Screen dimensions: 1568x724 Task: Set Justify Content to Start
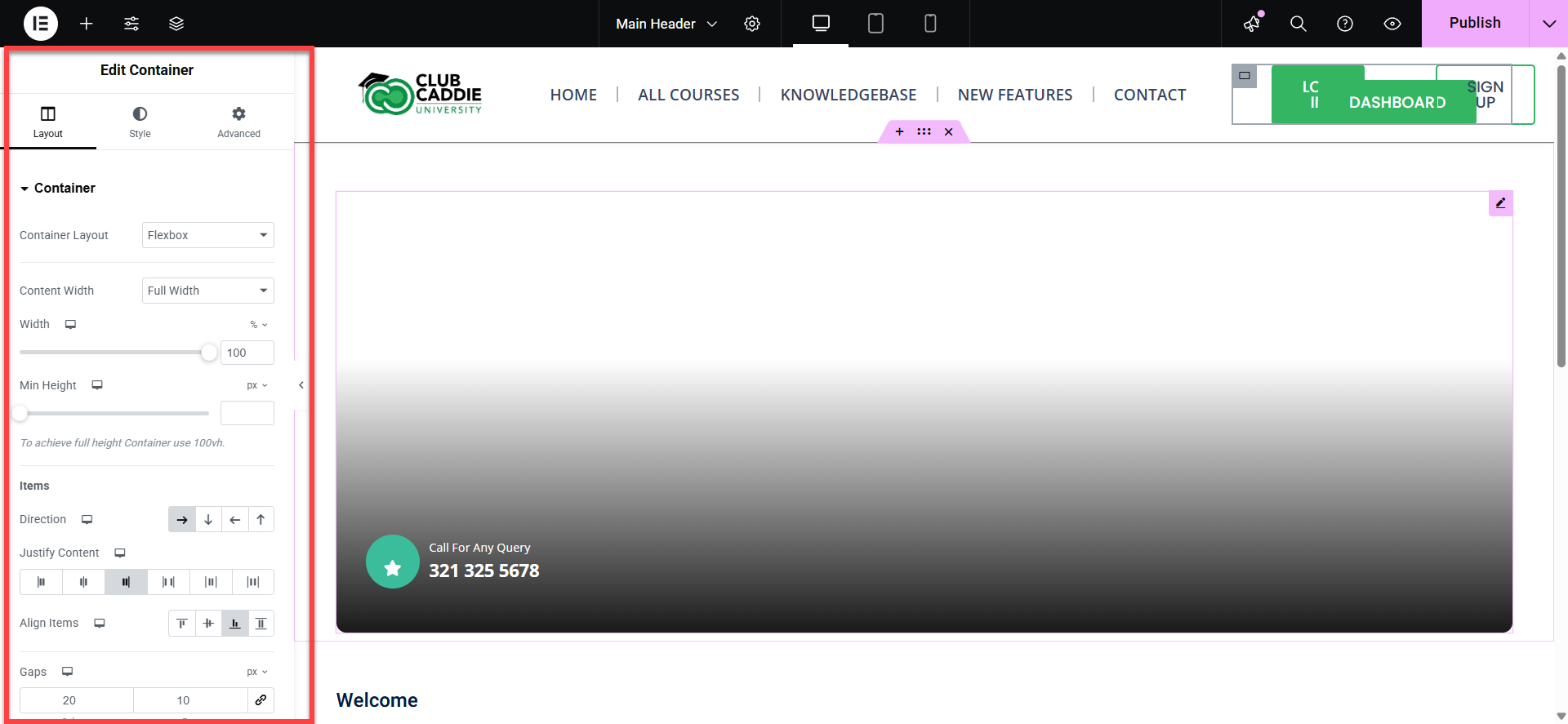[x=41, y=582]
